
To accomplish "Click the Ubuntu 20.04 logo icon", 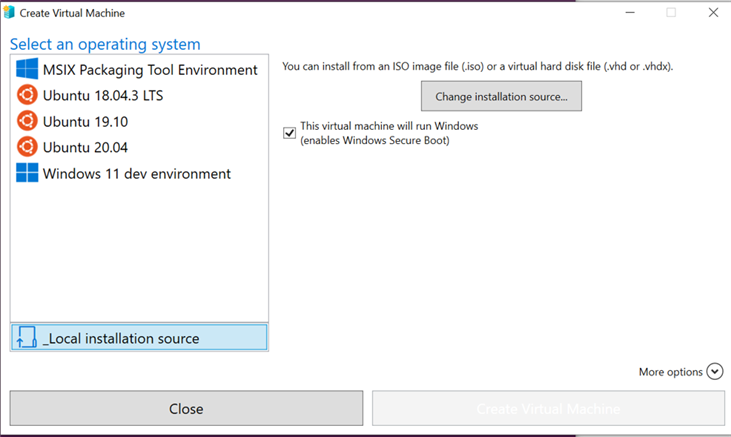I will pyautogui.click(x=27, y=147).
